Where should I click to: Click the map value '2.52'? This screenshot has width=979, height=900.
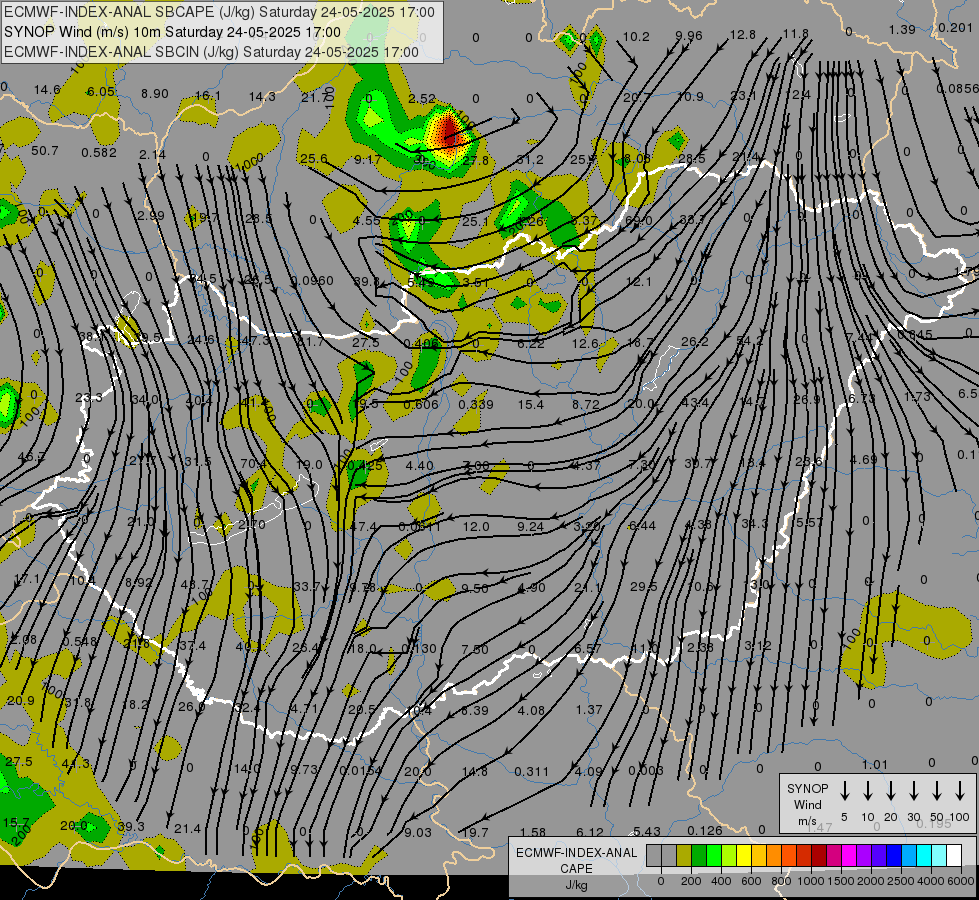click(x=422, y=99)
